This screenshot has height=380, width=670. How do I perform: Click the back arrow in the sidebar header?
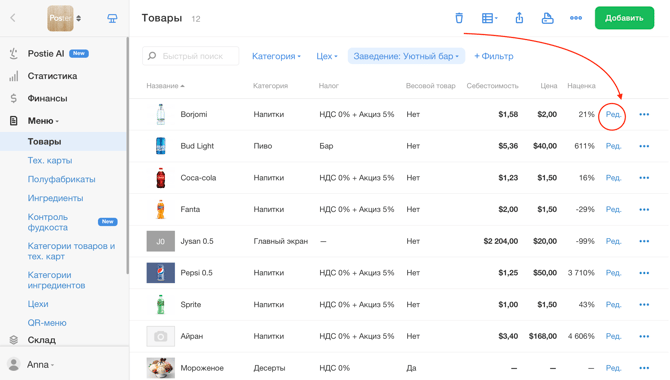(x=13, y=18)
